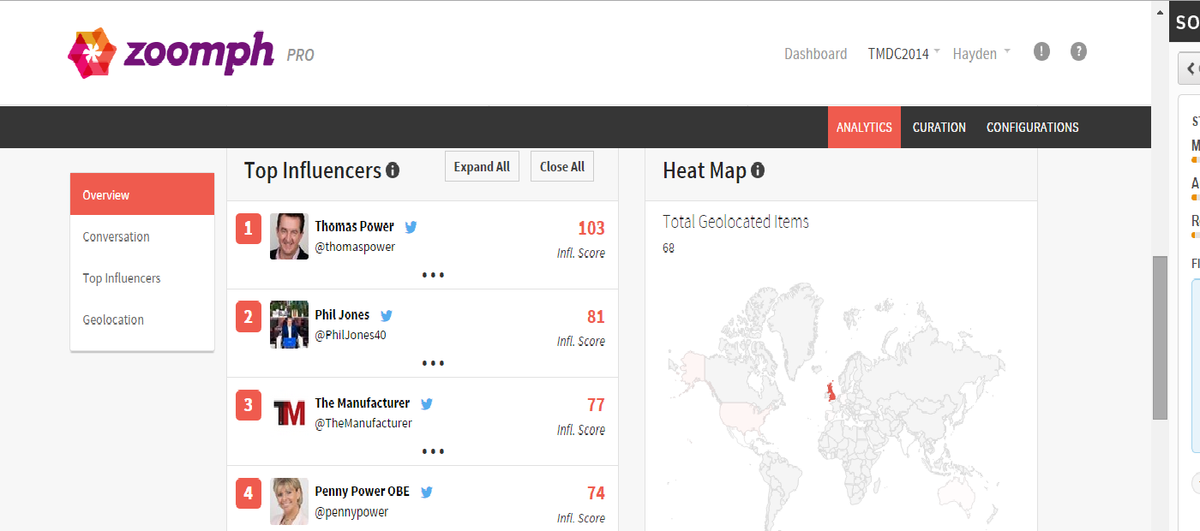Click the Total Geolocated Items label
The image size is (1200, 531).
tap(736, 222)
